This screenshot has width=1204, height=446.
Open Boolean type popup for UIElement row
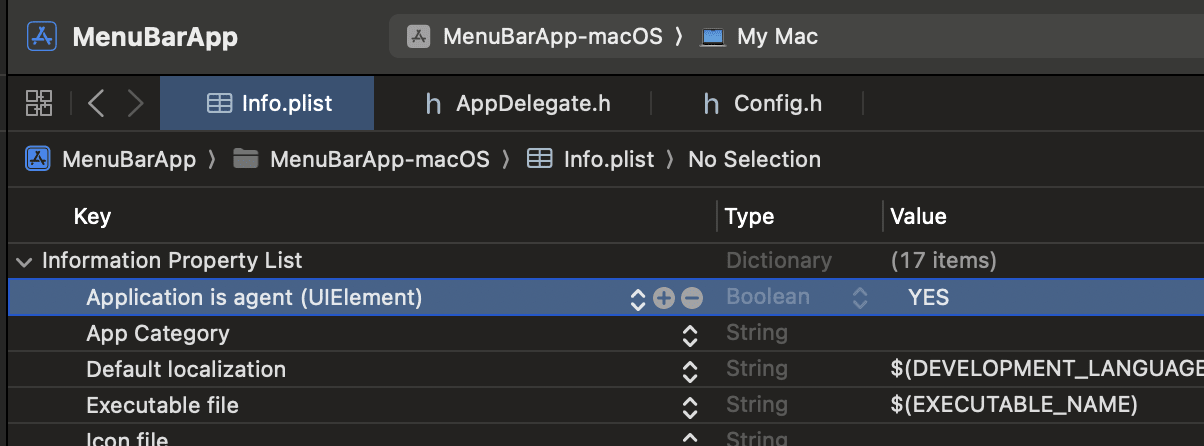click(859, 298)
